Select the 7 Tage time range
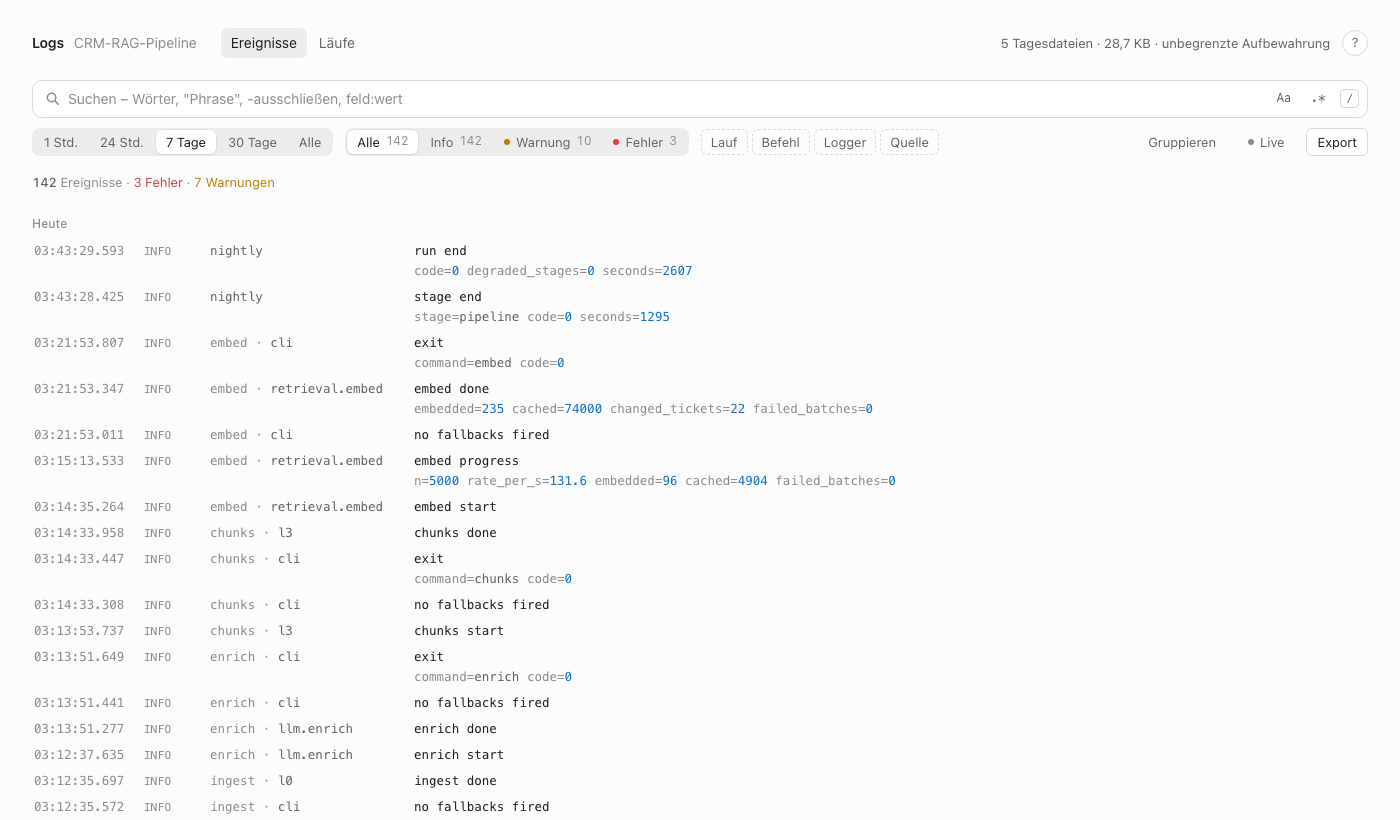Viewport: 1400px width, 820px height. [x=186, y=142]
